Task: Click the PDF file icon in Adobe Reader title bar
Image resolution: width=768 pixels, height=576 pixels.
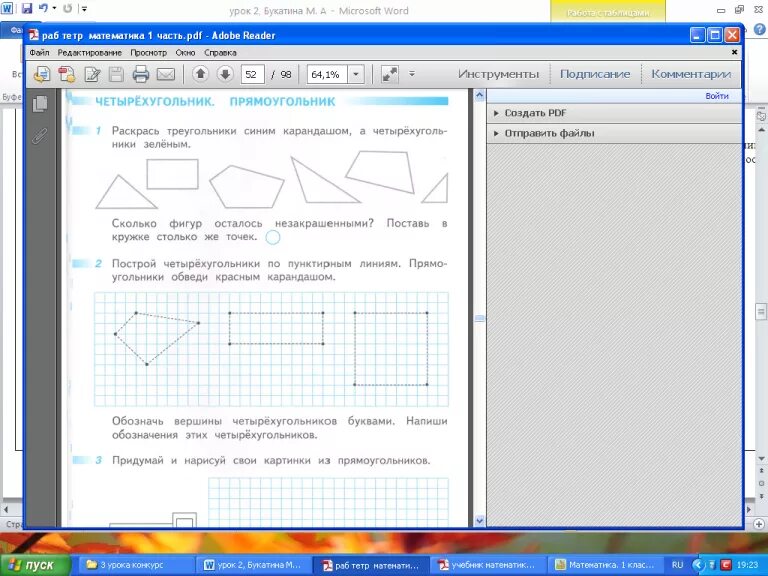Action: (x=33, y=35)
